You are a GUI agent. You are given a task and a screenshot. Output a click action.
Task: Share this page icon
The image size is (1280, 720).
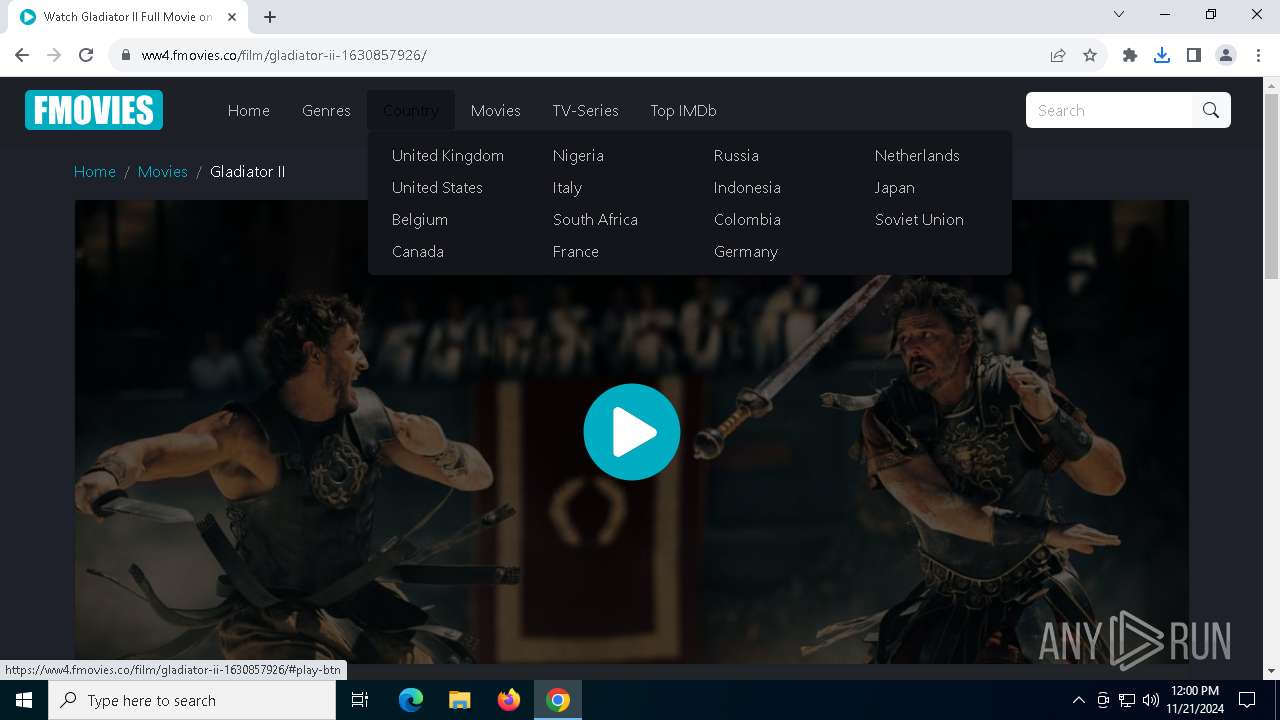coord(1058,55)
